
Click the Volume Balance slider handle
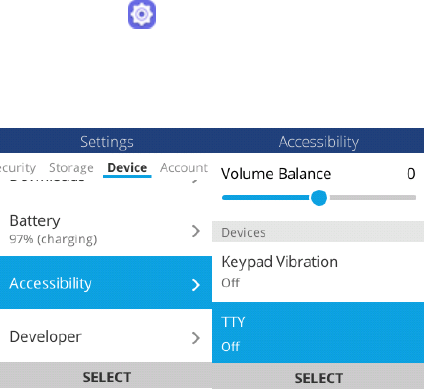point(319,198)
